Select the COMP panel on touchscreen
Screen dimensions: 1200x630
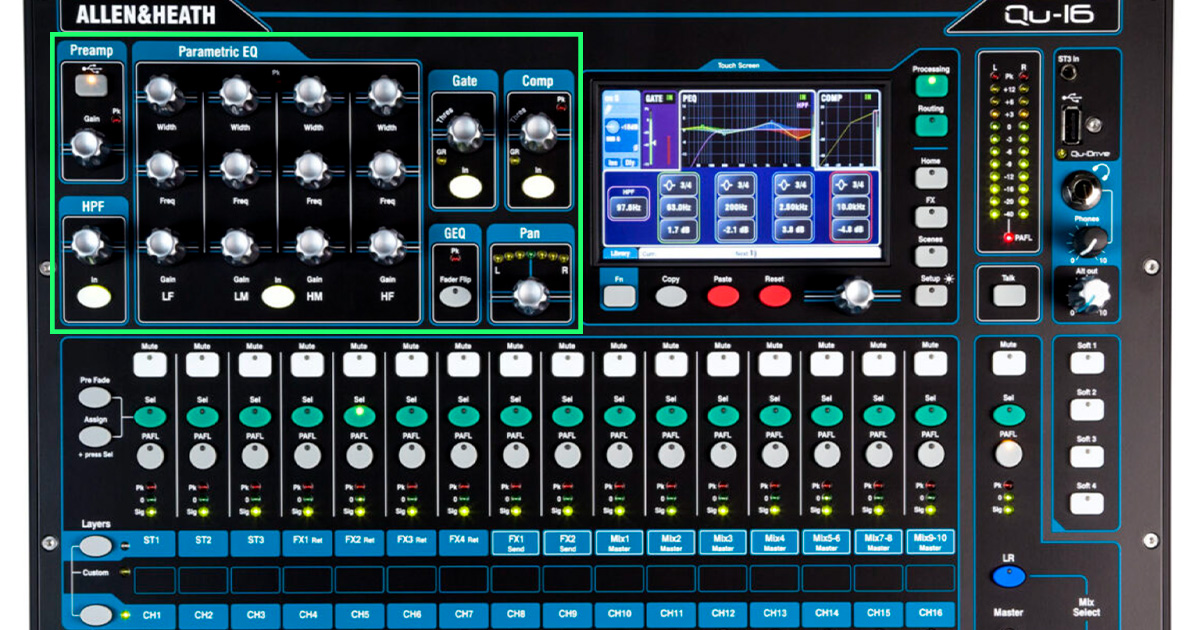847,128
